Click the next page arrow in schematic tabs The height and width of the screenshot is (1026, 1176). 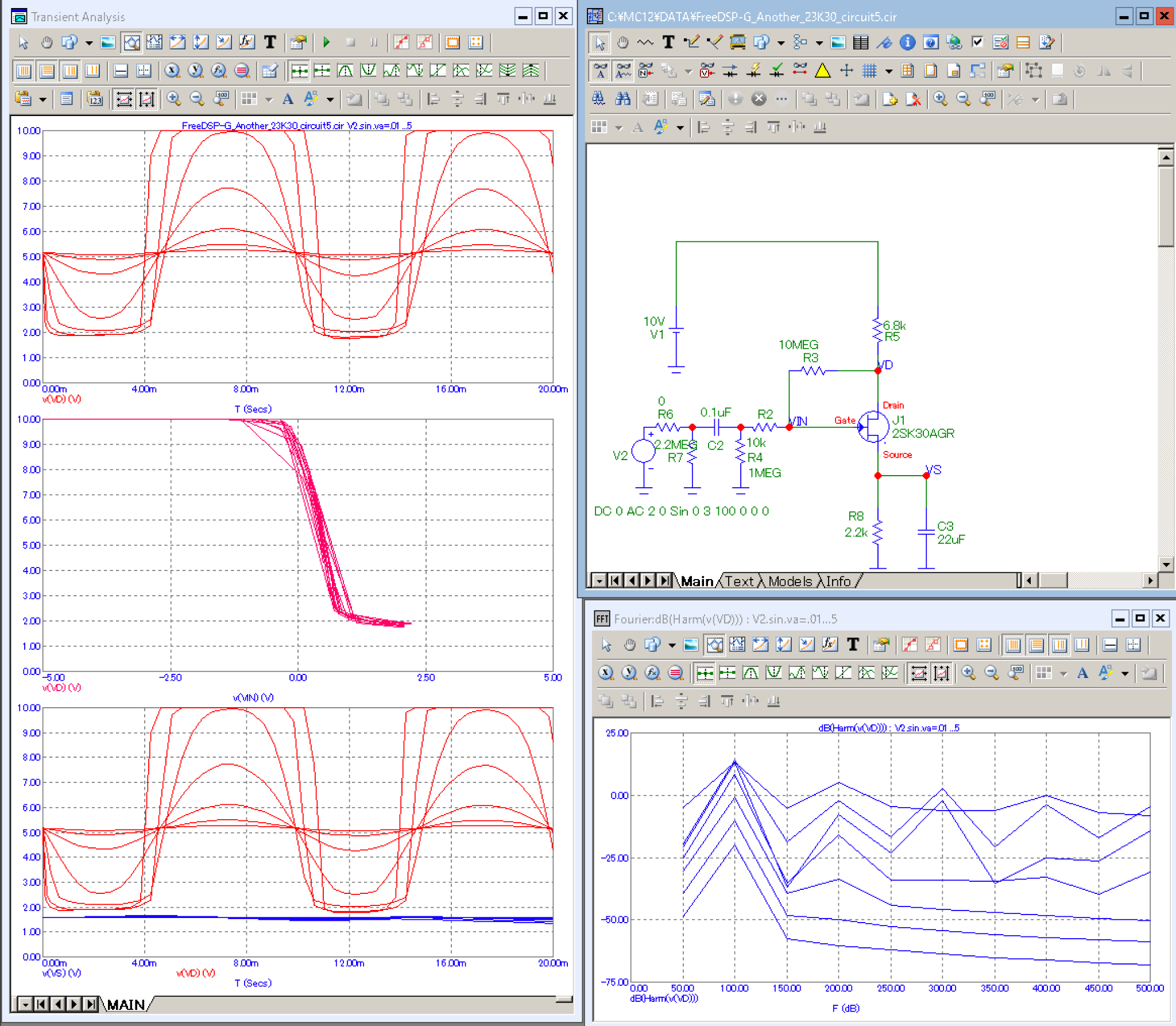coord(648,581)
